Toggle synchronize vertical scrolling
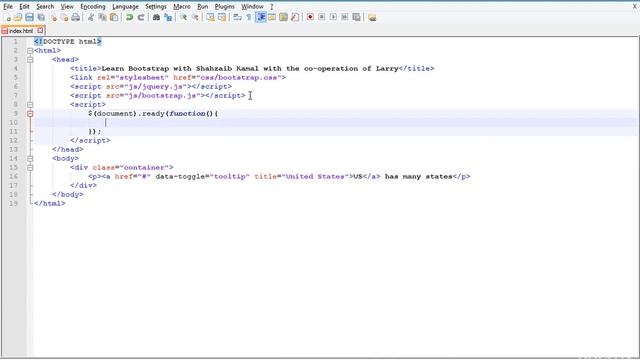Screen dimensions: 640x360 click(210, 17)
